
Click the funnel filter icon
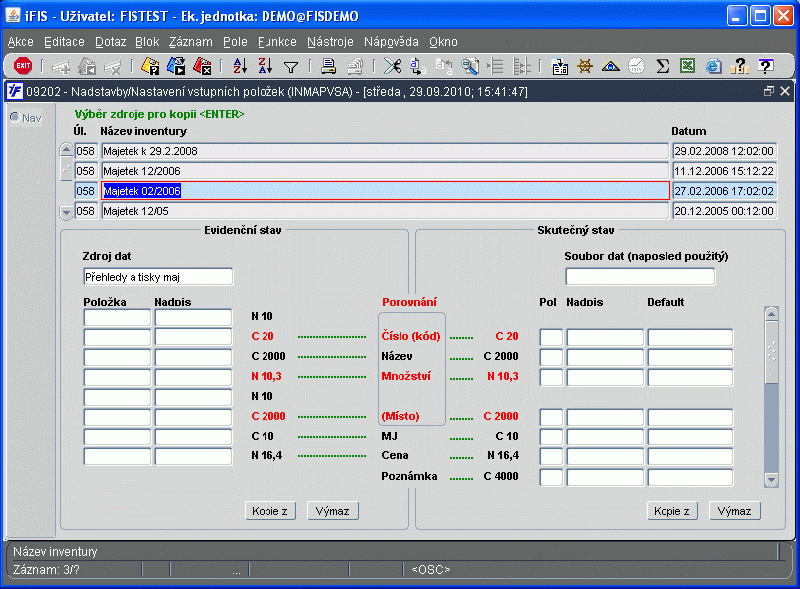pos(291,67)
